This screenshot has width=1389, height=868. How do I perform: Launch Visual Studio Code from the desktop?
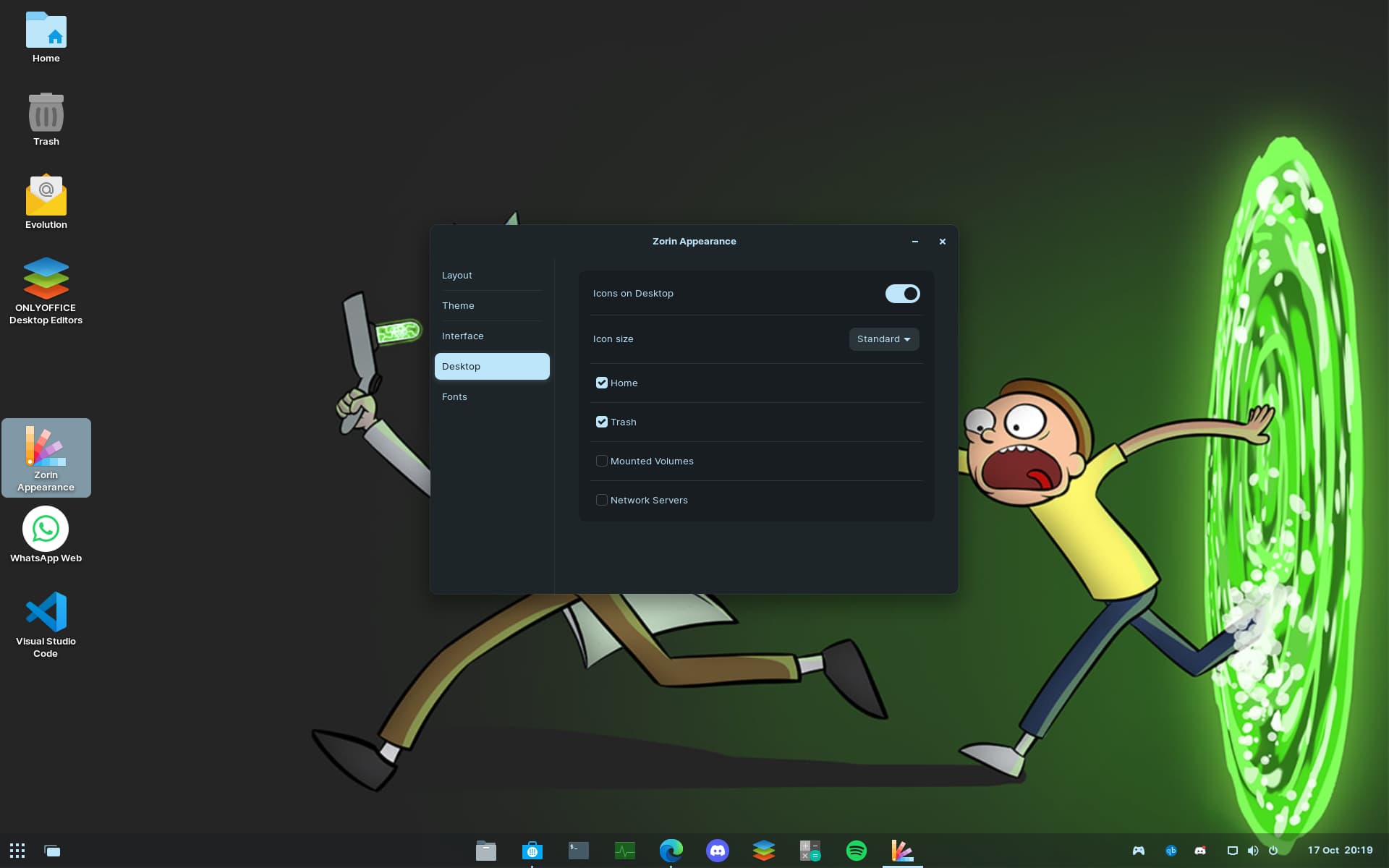pyautogui.click(x=46, y=625)
